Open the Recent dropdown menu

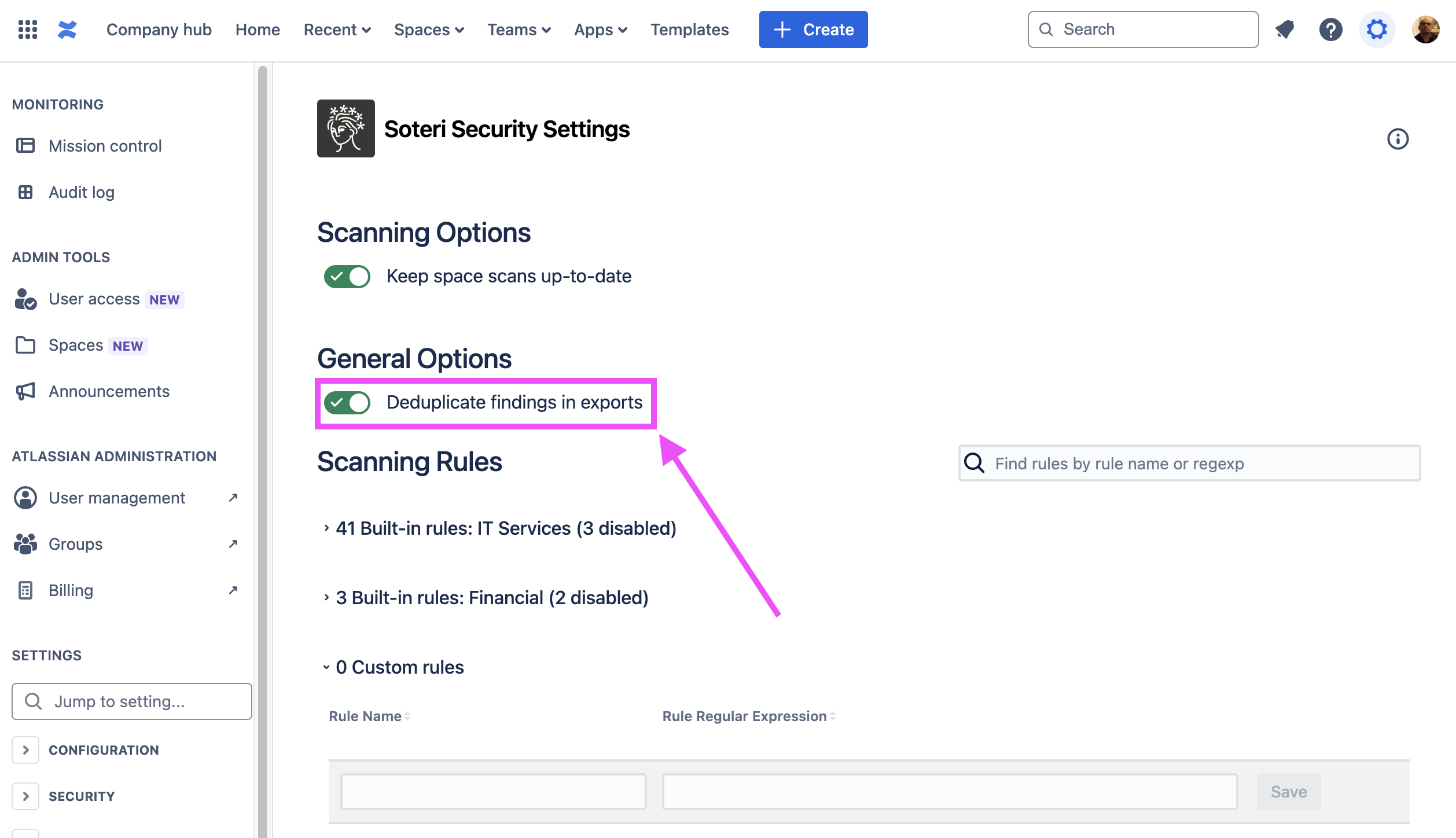click(x=337, y=30)
